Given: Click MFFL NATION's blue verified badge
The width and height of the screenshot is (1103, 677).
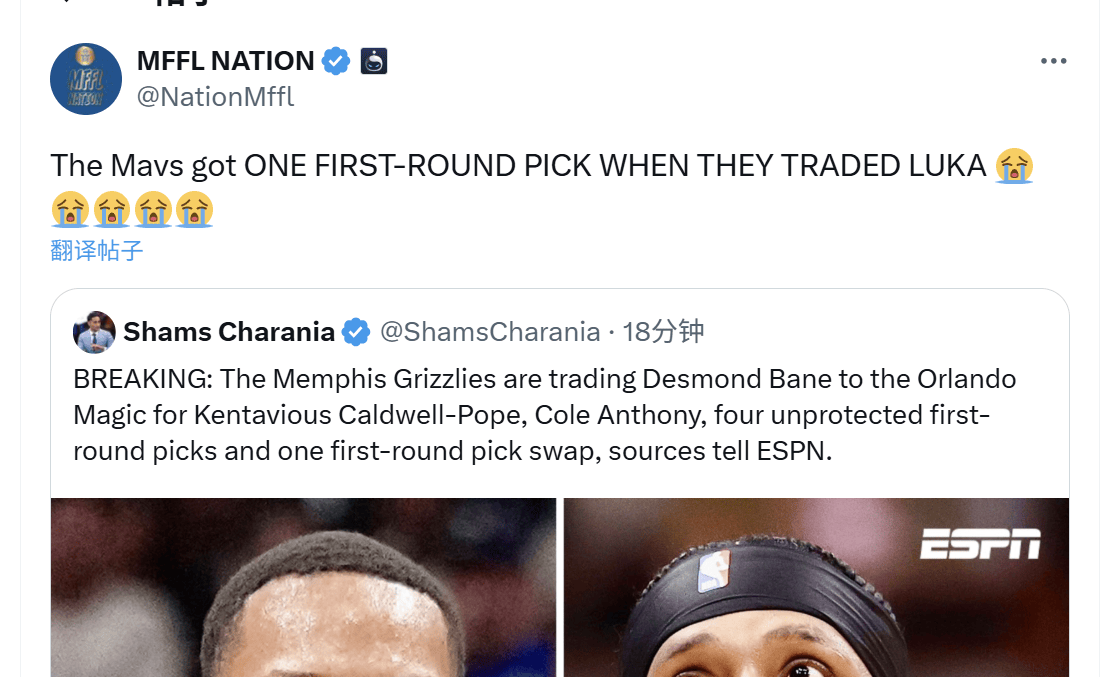Looking at the screenshot, I should (x=336, y=61).
